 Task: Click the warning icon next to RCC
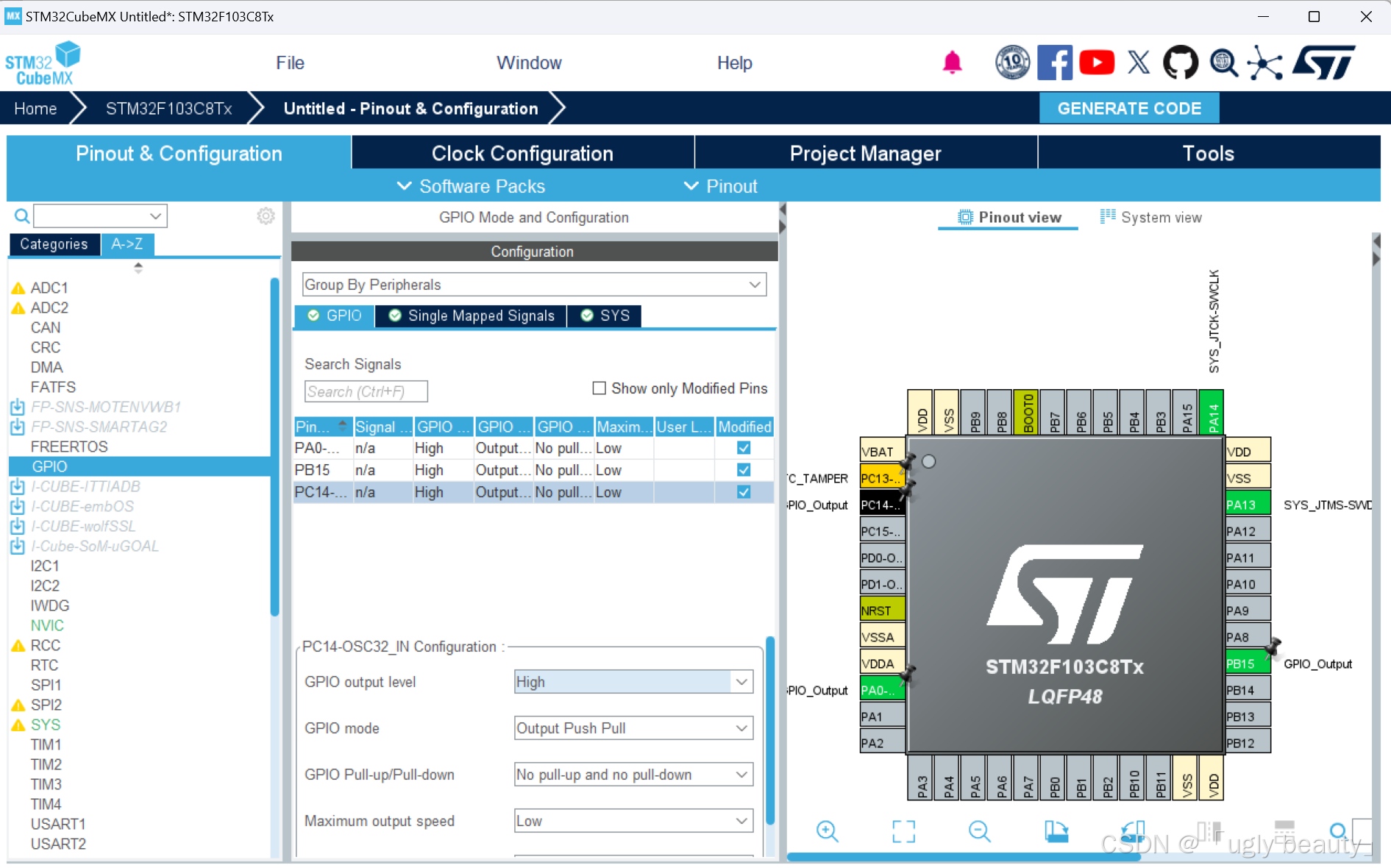coord(18,646)
